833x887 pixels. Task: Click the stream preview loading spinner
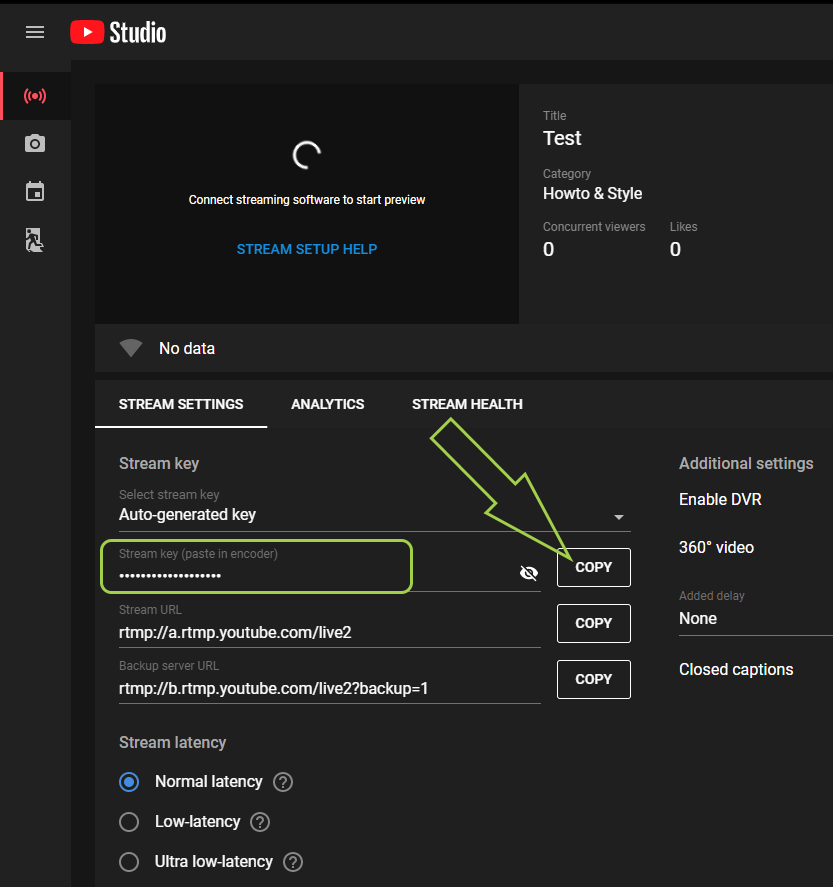point(307,155)
